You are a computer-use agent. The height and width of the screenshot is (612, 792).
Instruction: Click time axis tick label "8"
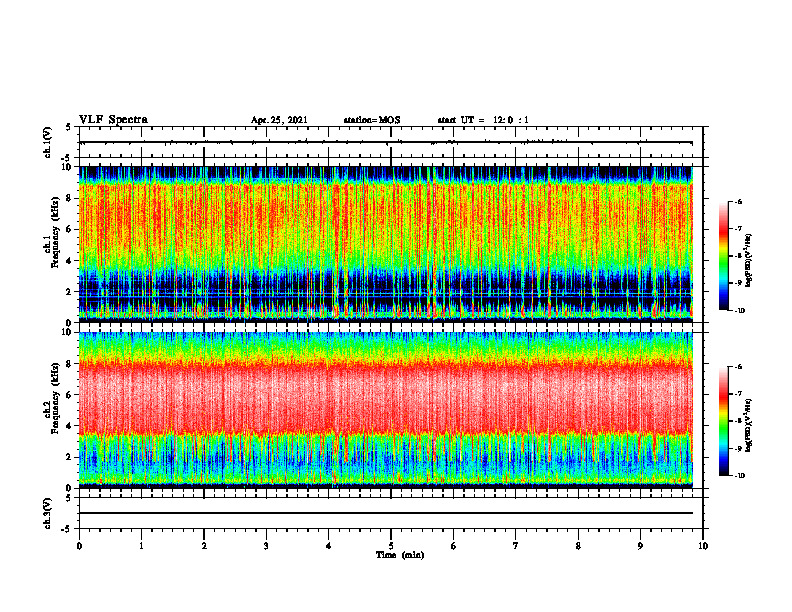(578, 546)
